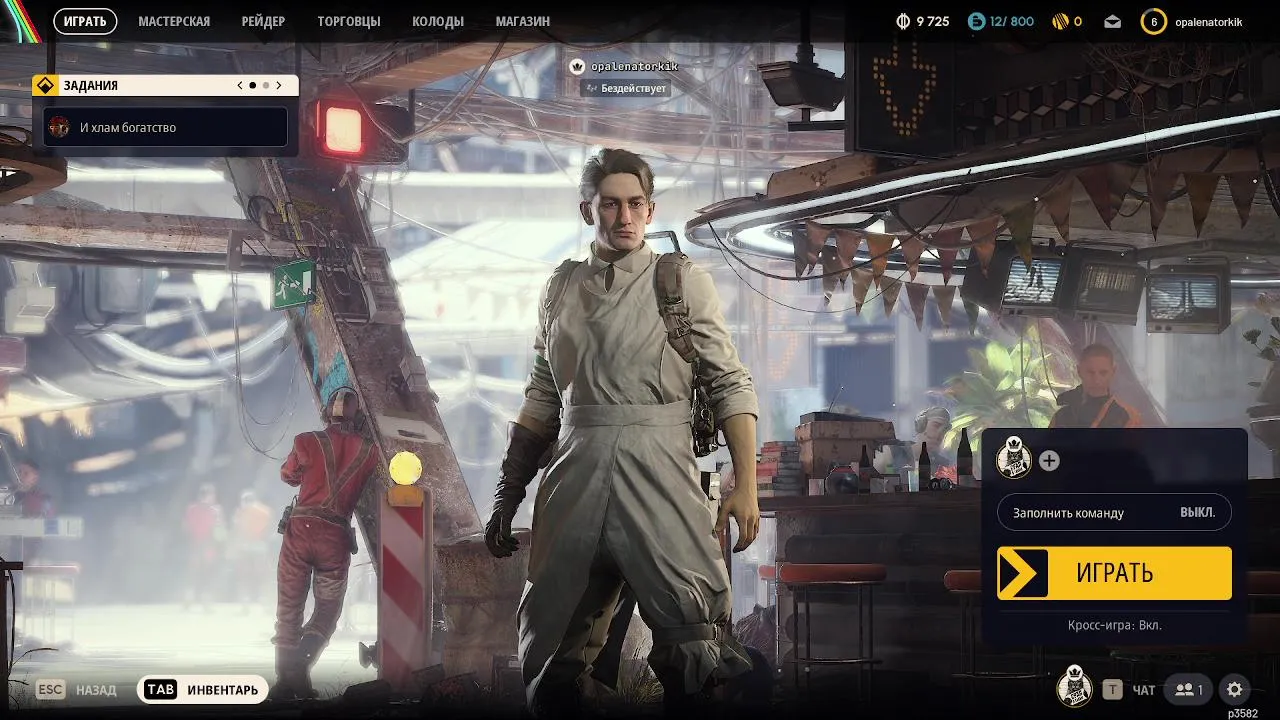Go to previous quest page arrow

tap(240, 86)
